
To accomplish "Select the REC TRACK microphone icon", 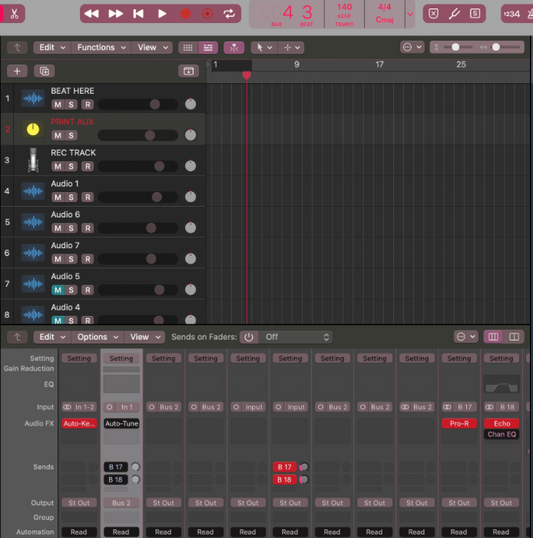I will (x=33, y=160).
